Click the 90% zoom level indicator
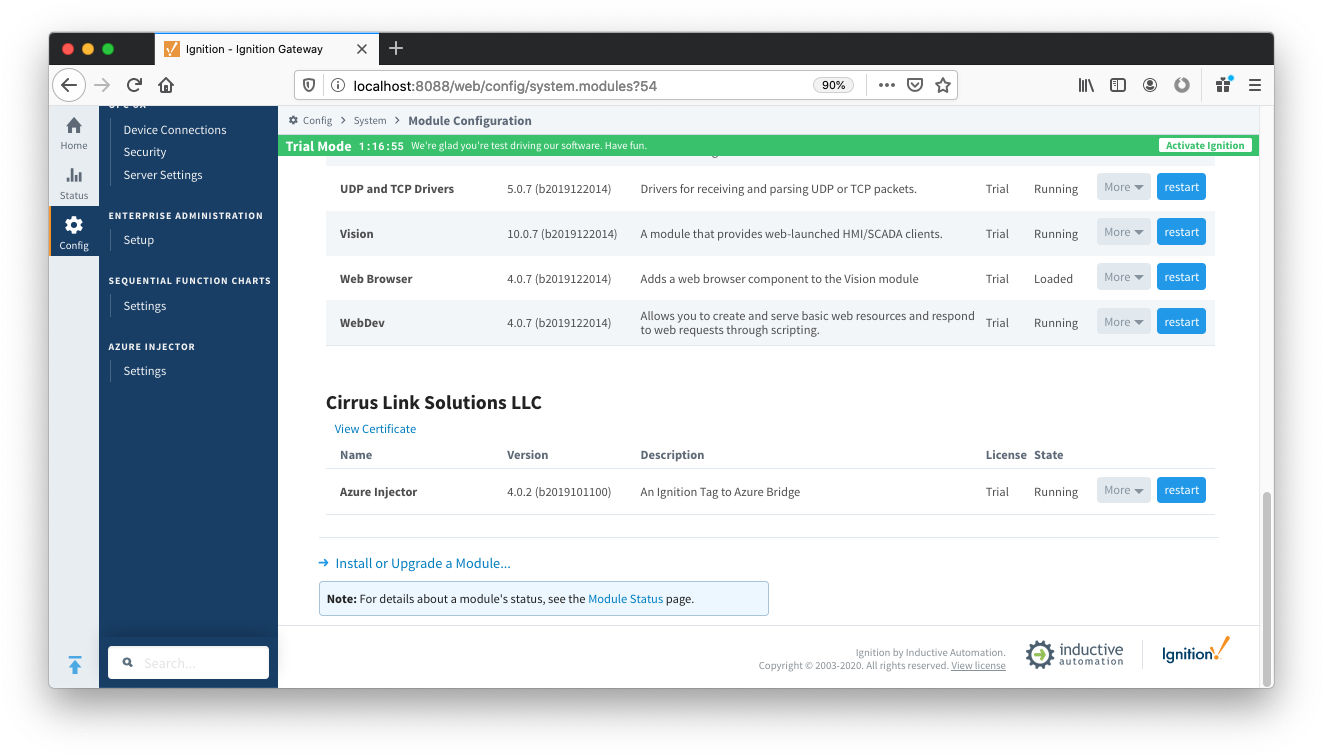This screenshot has width=1322, height=755. coord(833,85)
